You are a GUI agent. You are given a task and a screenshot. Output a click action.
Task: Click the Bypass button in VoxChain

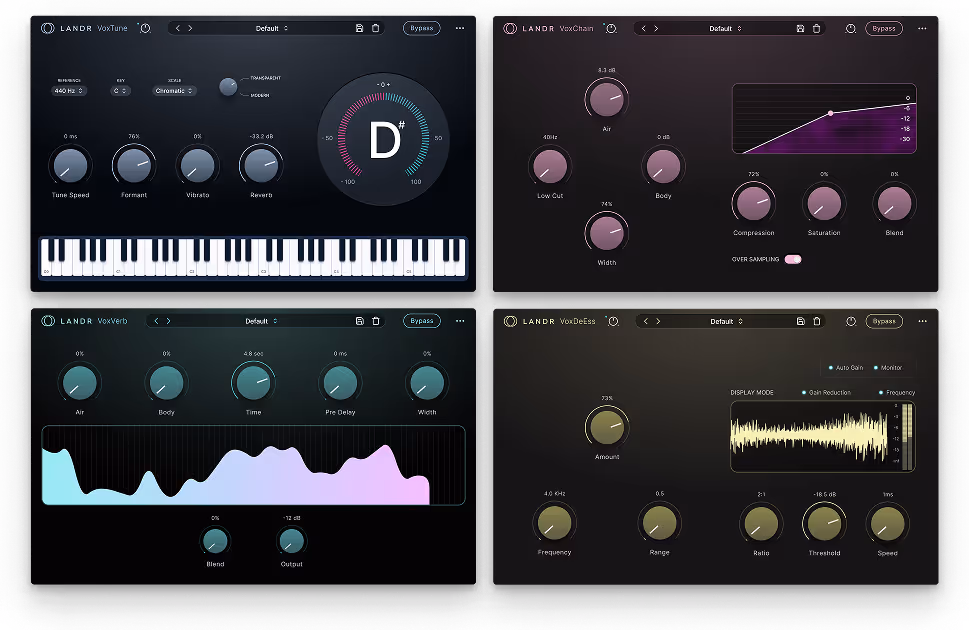(884, 28)
